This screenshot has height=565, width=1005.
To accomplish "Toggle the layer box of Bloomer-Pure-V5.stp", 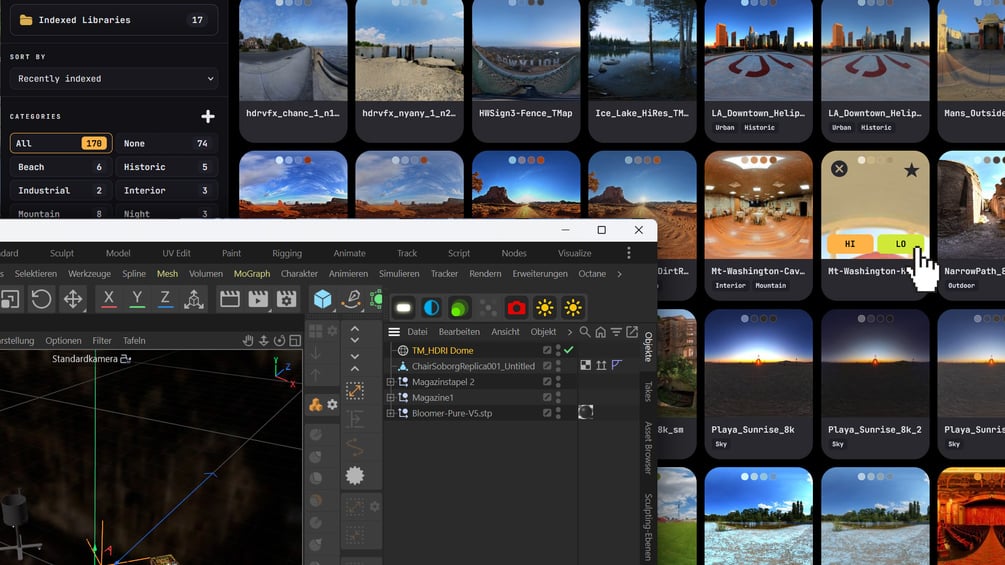I will pyautogui.click(x=547, y=413).
